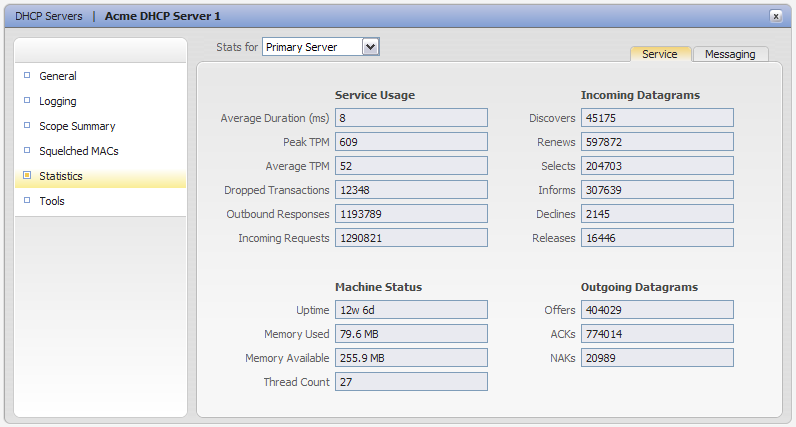Click the Uptime value field

[411, 310]
